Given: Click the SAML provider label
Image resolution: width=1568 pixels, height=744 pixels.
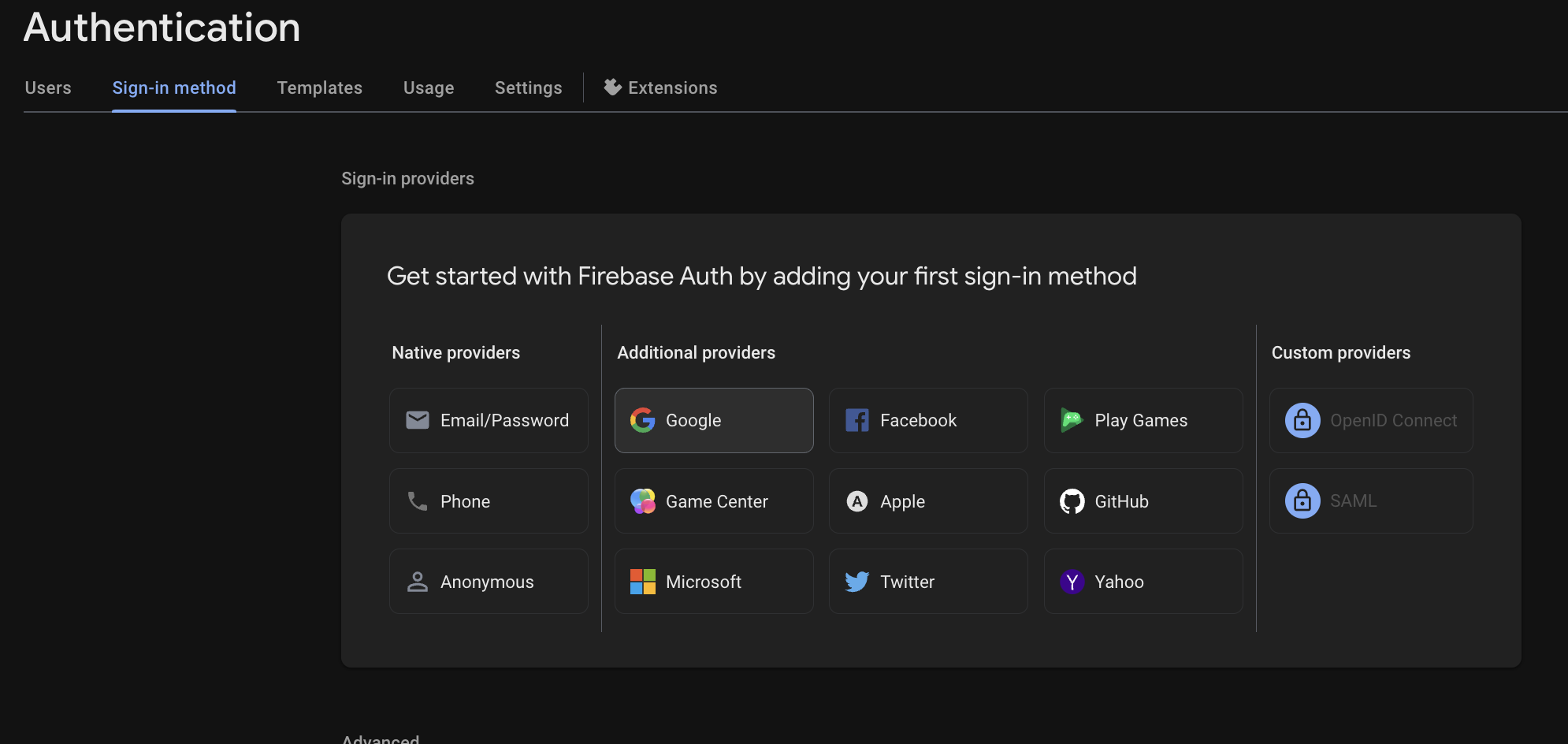Looking at the screenshot, I should click(x=1354, y=500).
